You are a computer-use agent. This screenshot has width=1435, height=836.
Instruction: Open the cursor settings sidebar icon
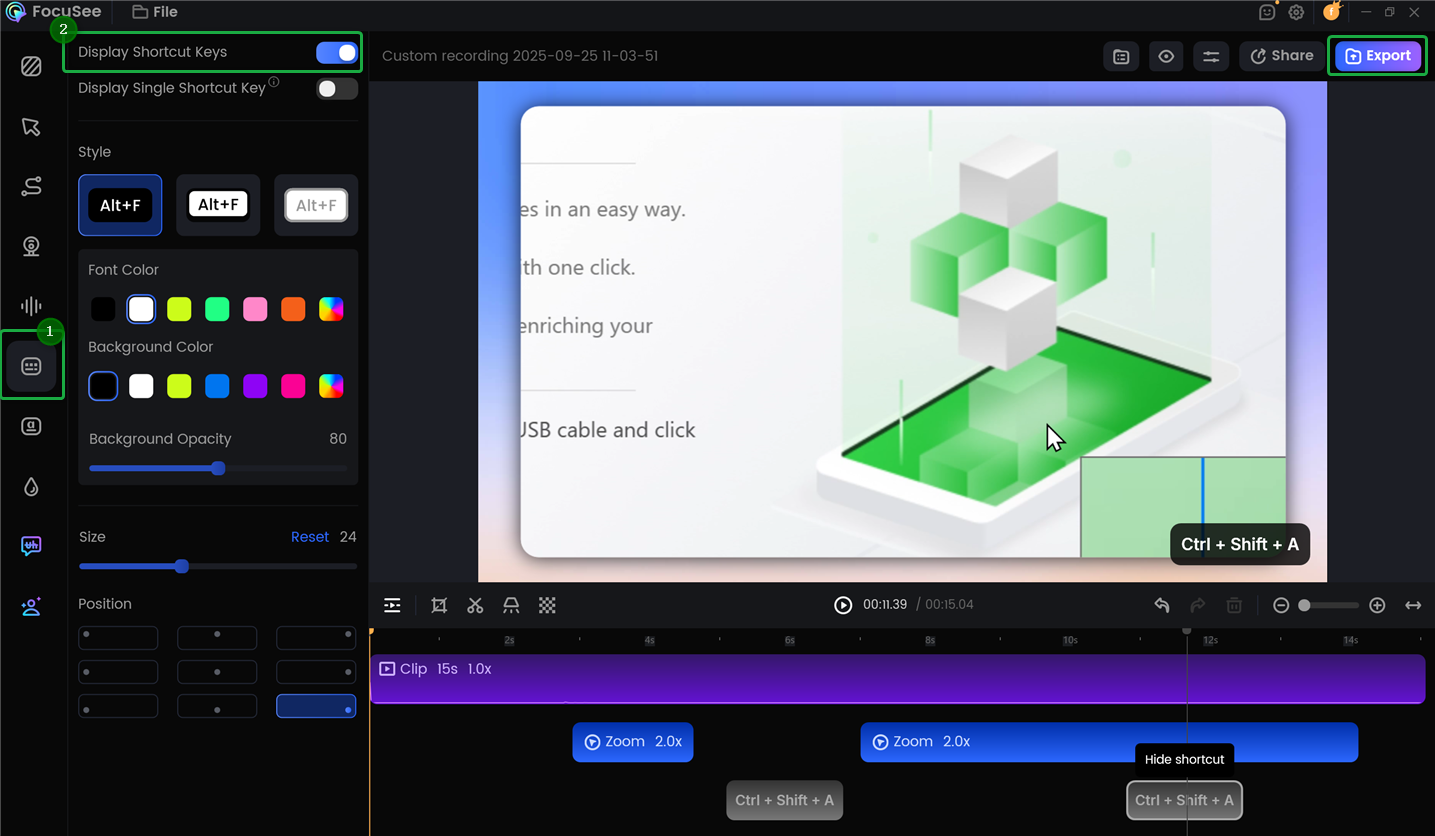click(x=31, y=127)
